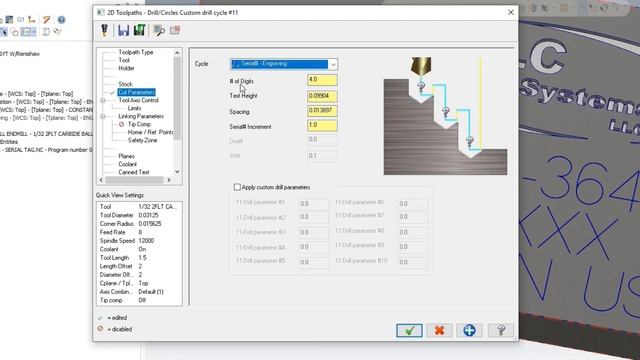Screen dimensions: 640x360
Task: Click the tree panel scroll left arrow
Action: [101, 180]
